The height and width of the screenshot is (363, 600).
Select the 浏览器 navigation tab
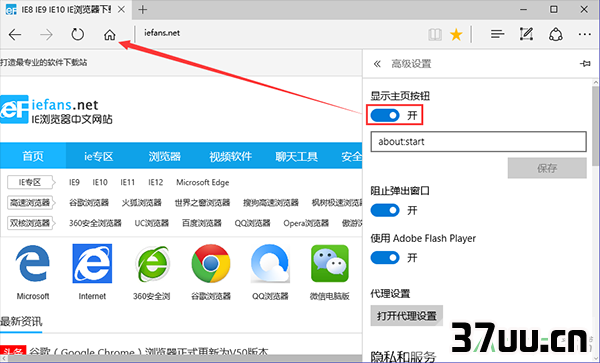tap(165, 156)
